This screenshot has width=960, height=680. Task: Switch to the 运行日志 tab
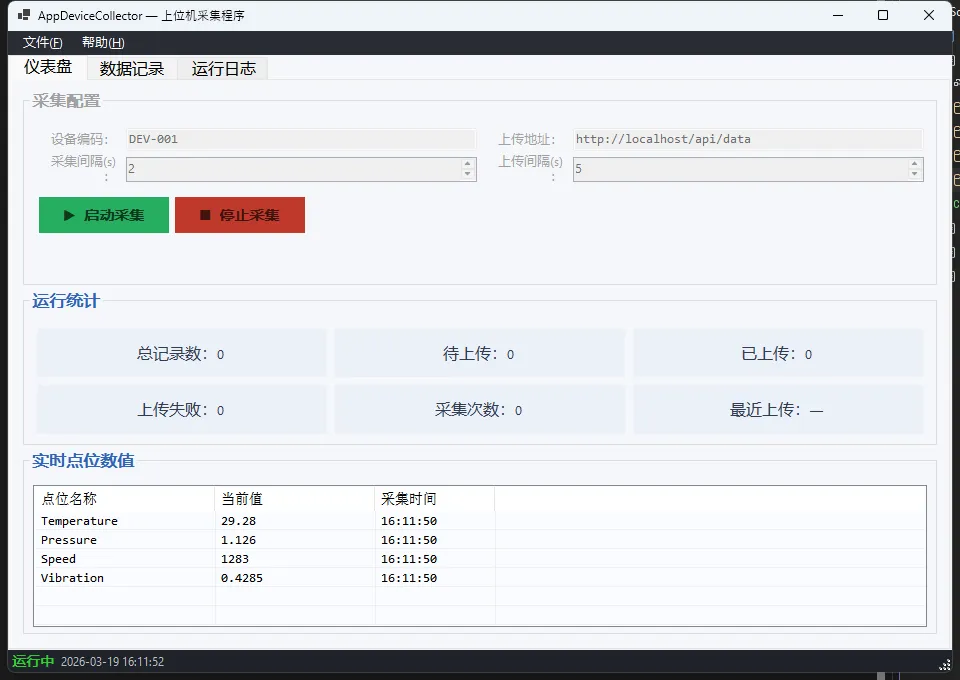(x=223, y=69)
